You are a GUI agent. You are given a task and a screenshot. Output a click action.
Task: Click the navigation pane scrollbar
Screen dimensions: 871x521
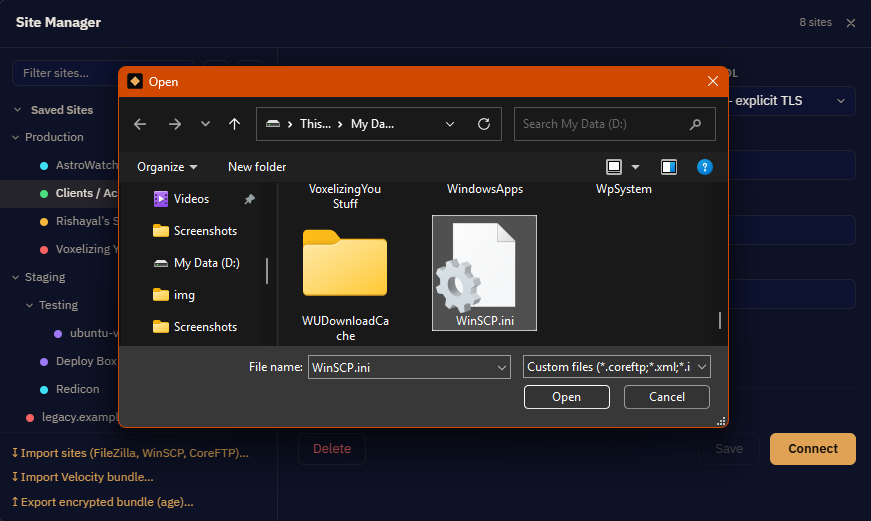[x=267, y=270]
